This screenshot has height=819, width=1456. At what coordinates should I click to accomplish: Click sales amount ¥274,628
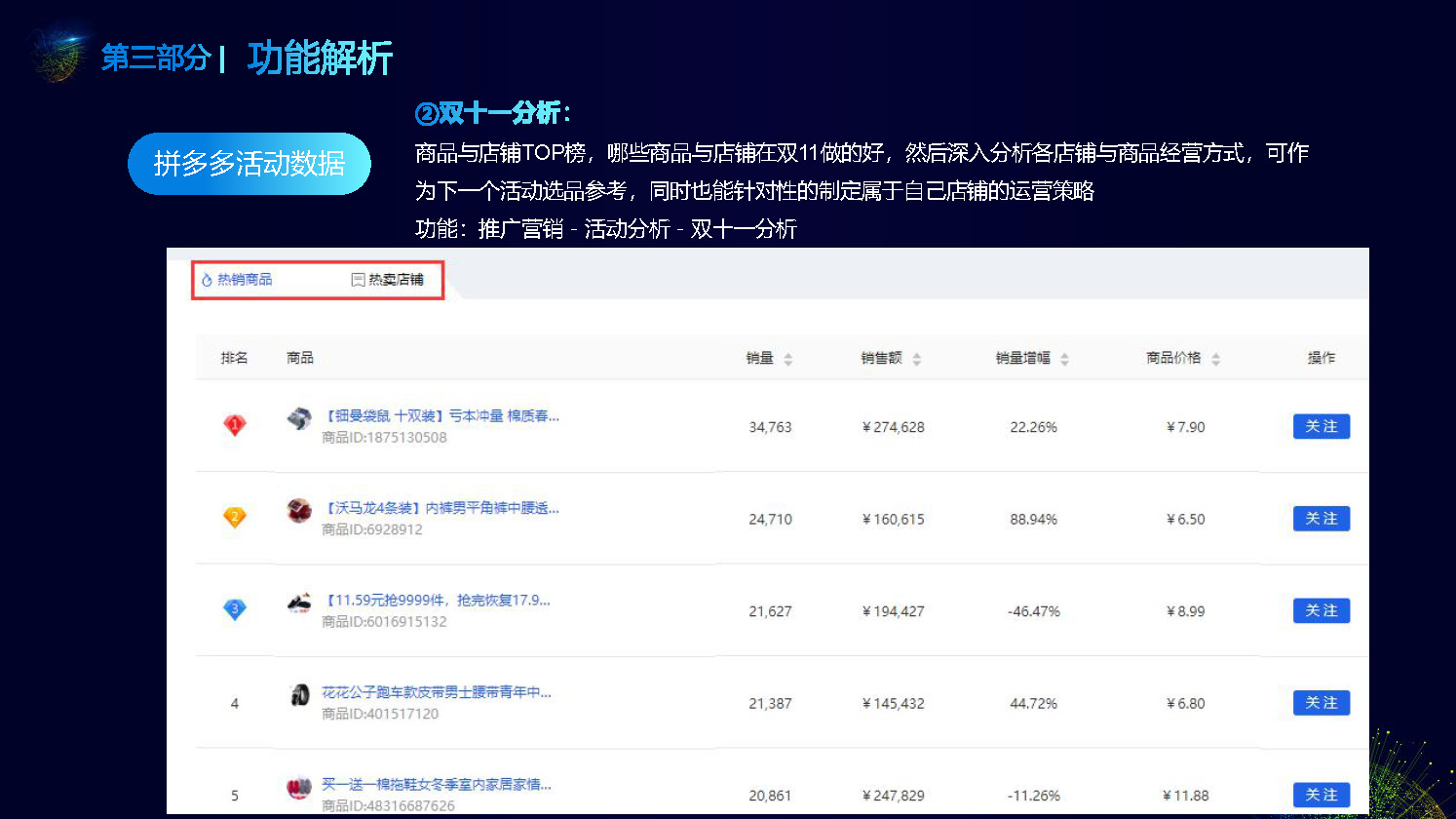point(893,427)
